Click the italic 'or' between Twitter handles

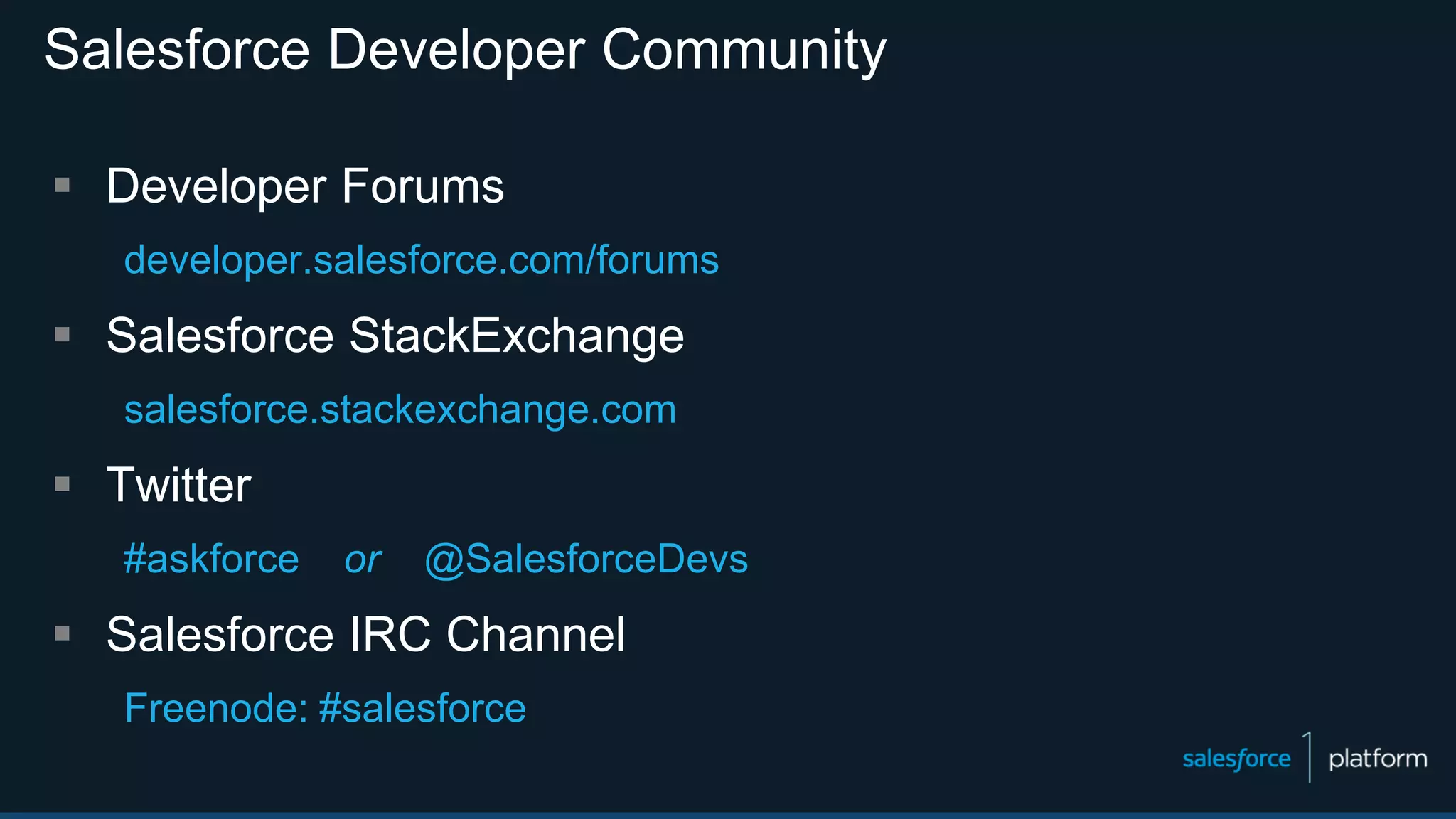pos(363,560)
